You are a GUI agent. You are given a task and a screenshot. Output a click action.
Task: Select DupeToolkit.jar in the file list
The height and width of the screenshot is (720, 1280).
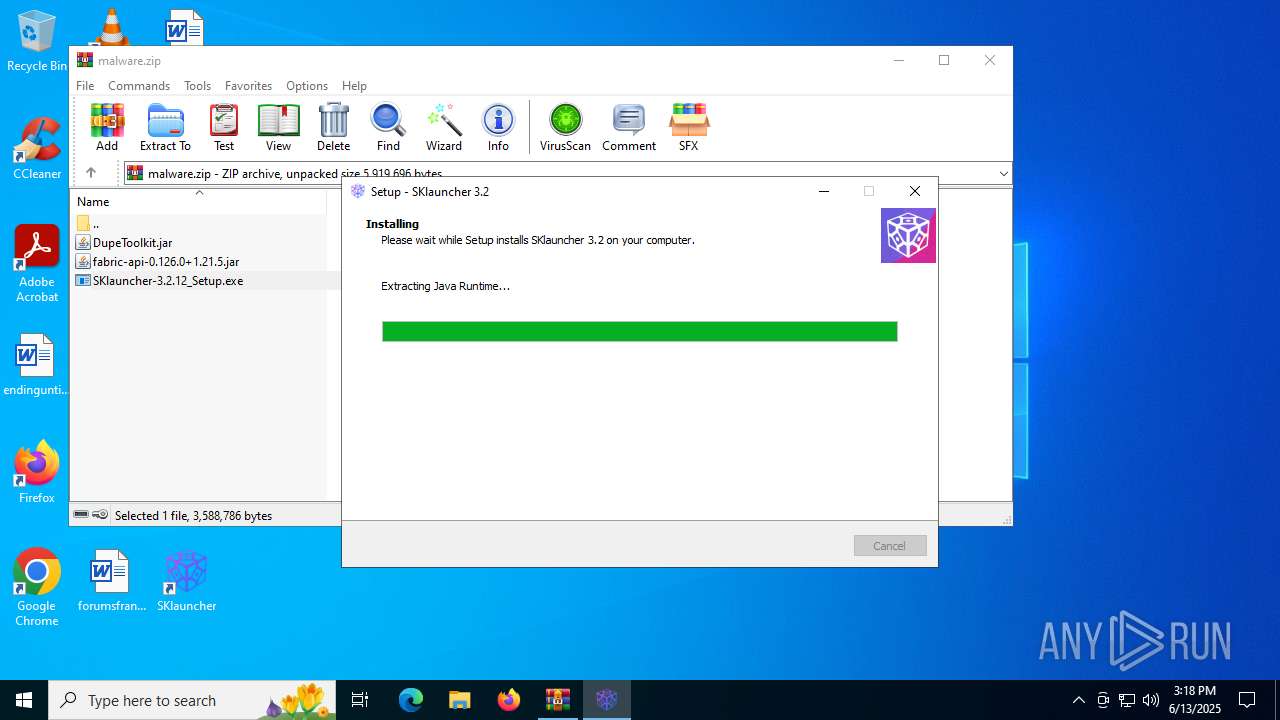[x=124, y=242]
